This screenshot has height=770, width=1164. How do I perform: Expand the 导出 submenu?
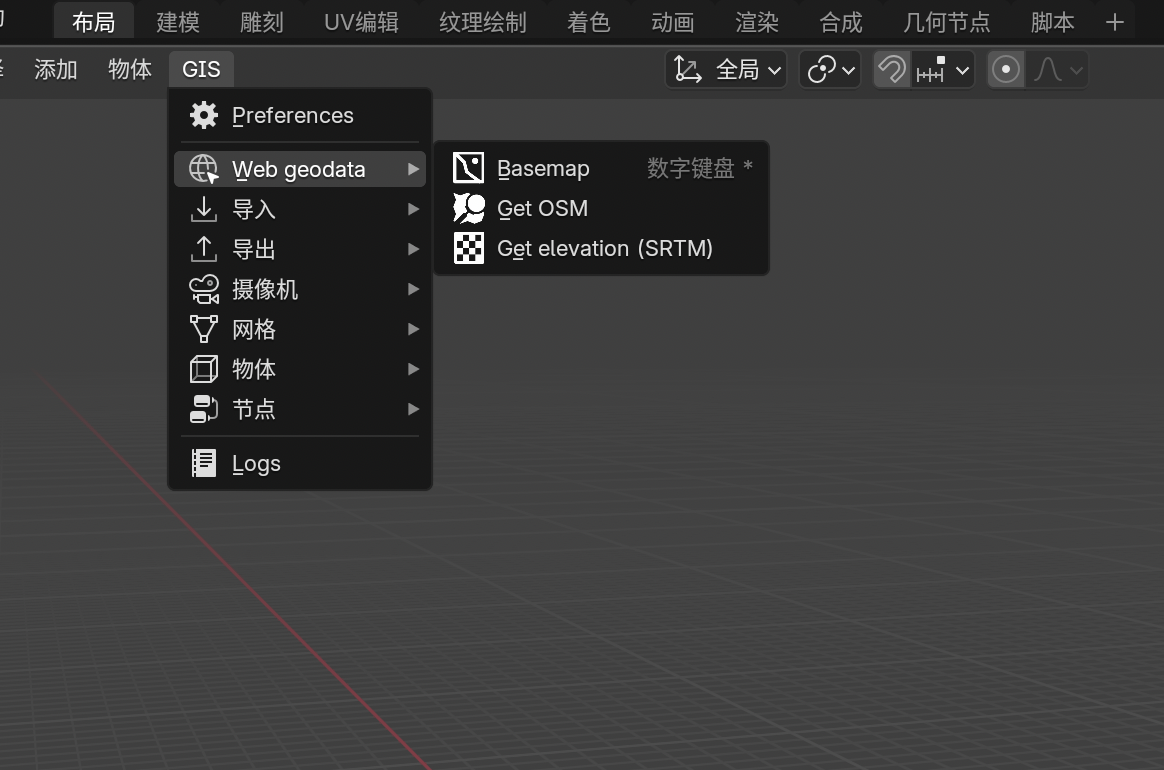(300, 249)
